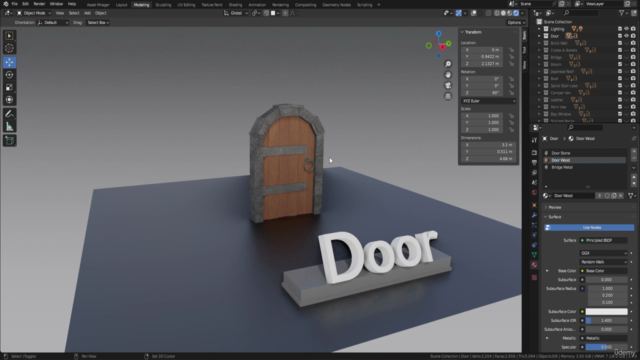Viewport: 640px width, 360px height.
Task: Open XYZ Euler rotation mode dropdown
Action: (x=489, y=101)
